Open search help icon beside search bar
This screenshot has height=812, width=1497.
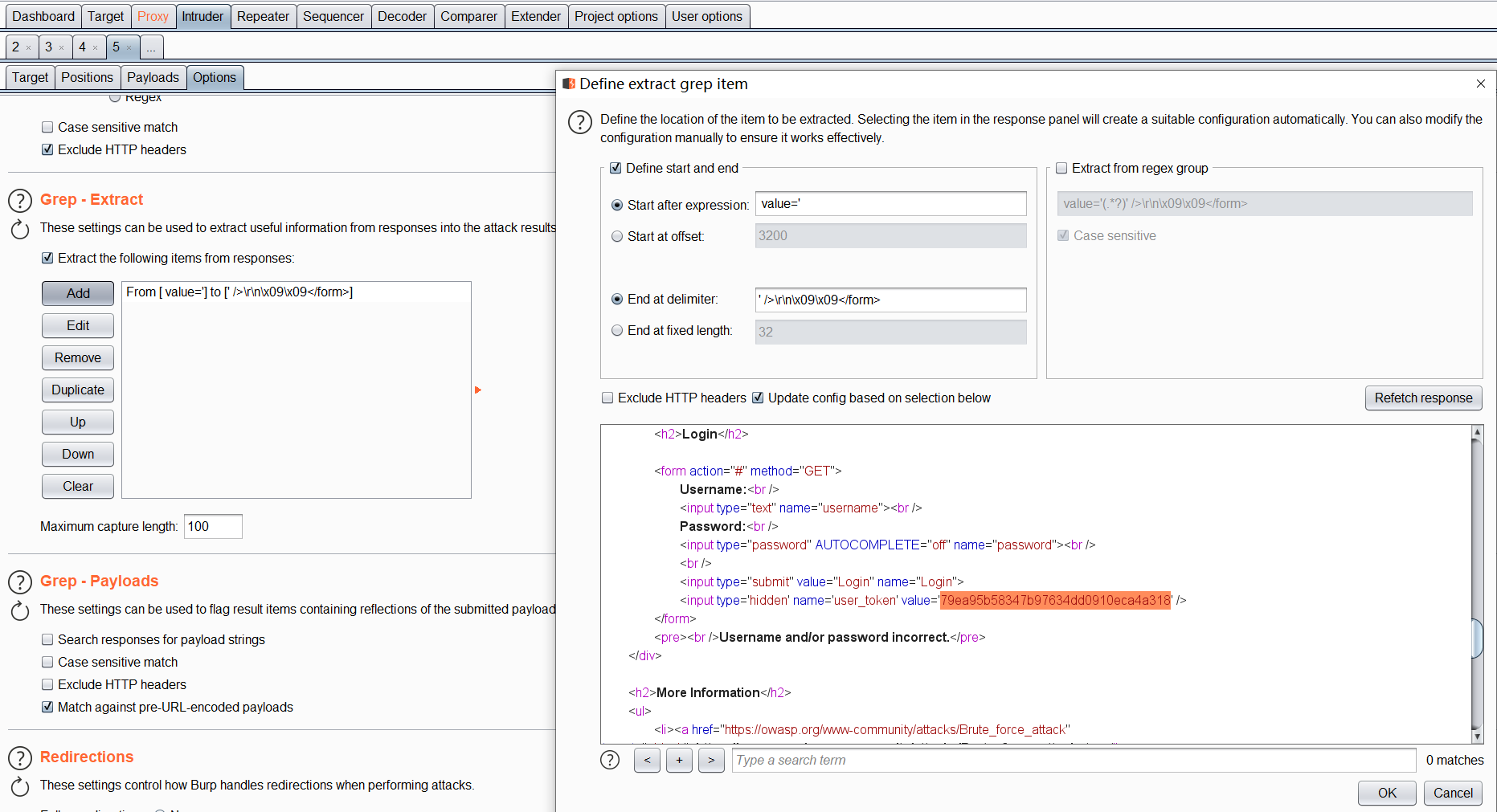tap(610, 760)
